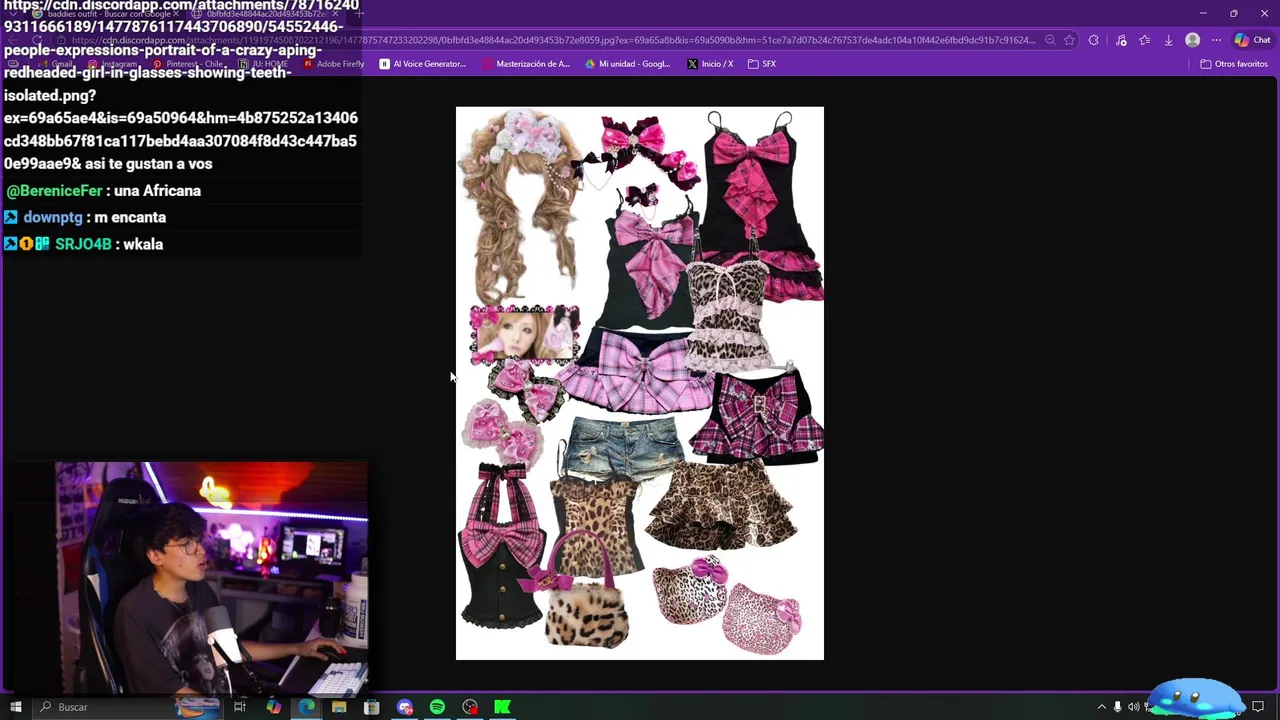Open Mi unidad - Google bookmark

(627, 64)
